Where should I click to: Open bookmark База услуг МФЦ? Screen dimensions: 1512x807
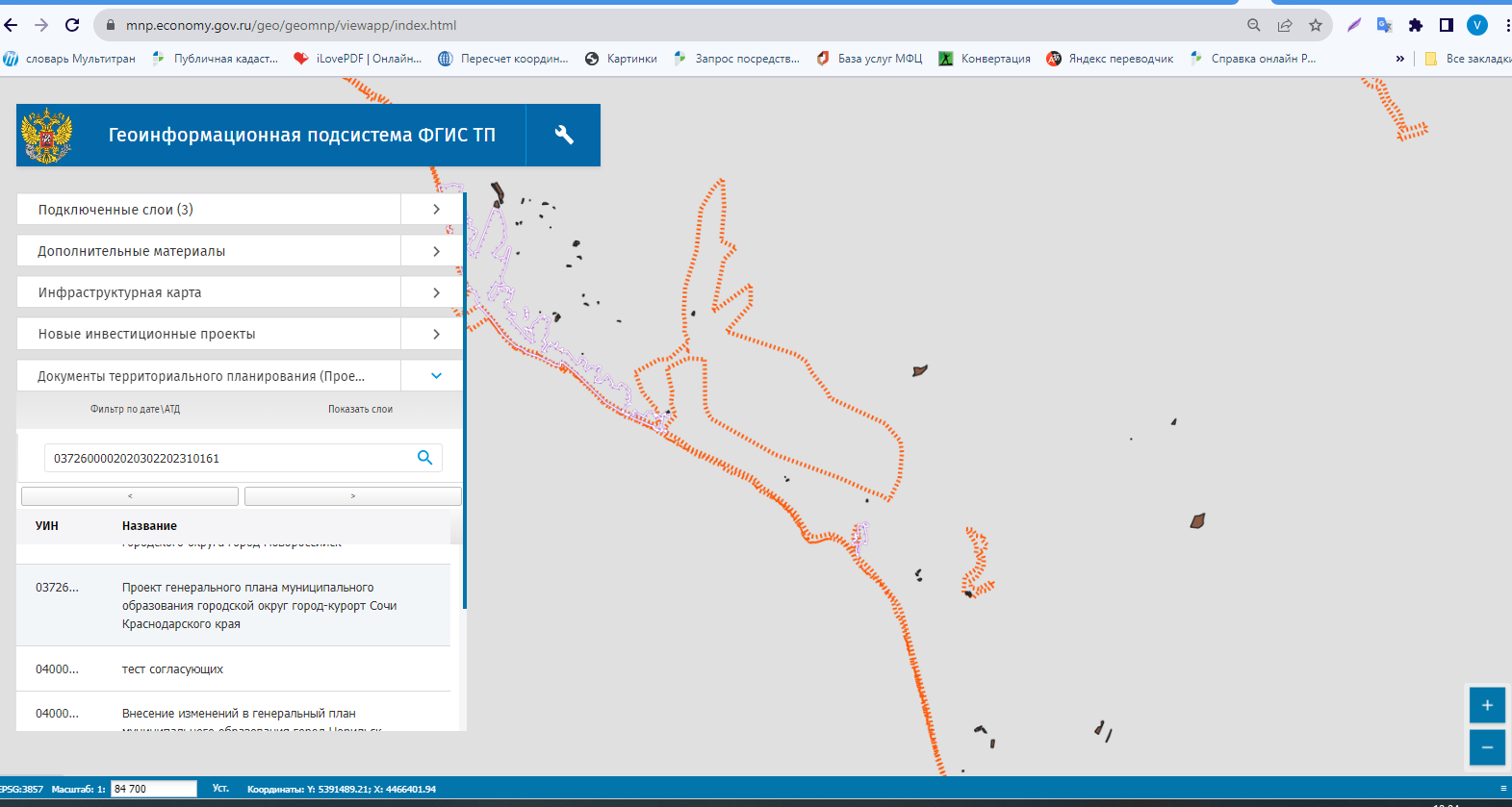pos(869,59)
